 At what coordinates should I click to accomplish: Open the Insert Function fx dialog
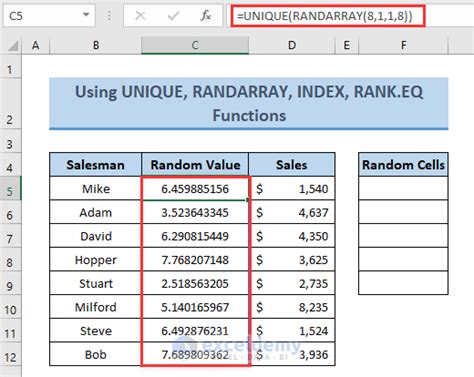(206, 15)
